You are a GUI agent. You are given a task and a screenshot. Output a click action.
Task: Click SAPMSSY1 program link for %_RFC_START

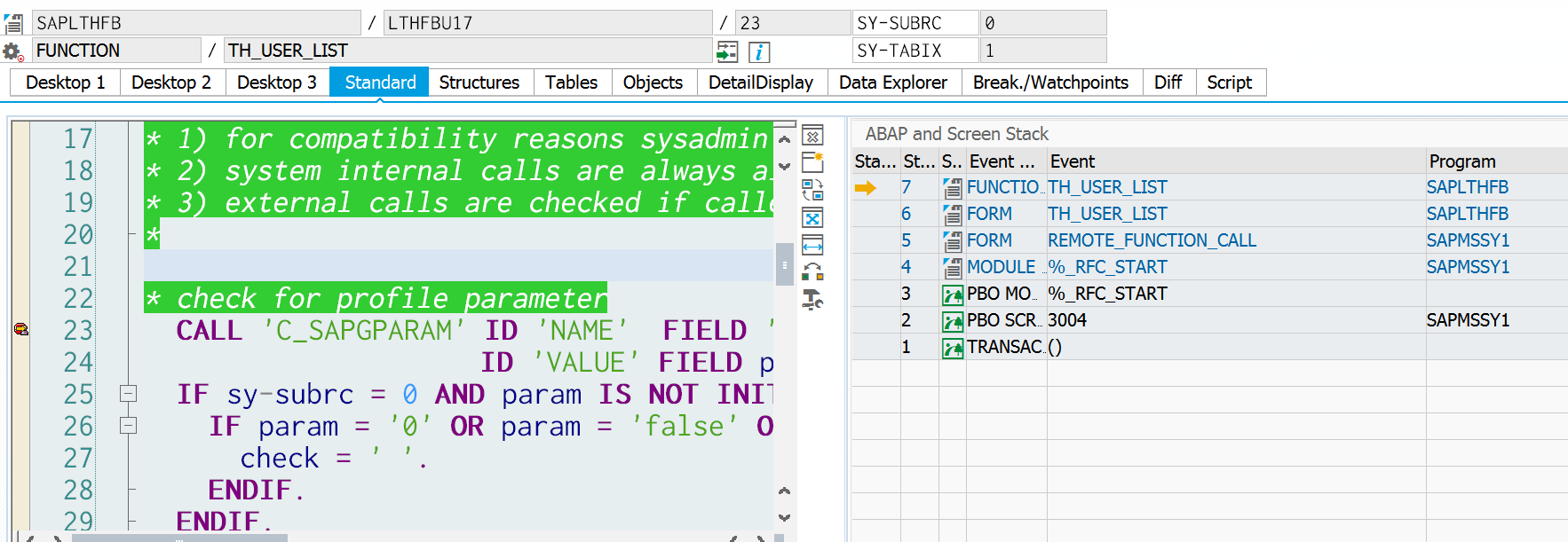point(1468,267)
